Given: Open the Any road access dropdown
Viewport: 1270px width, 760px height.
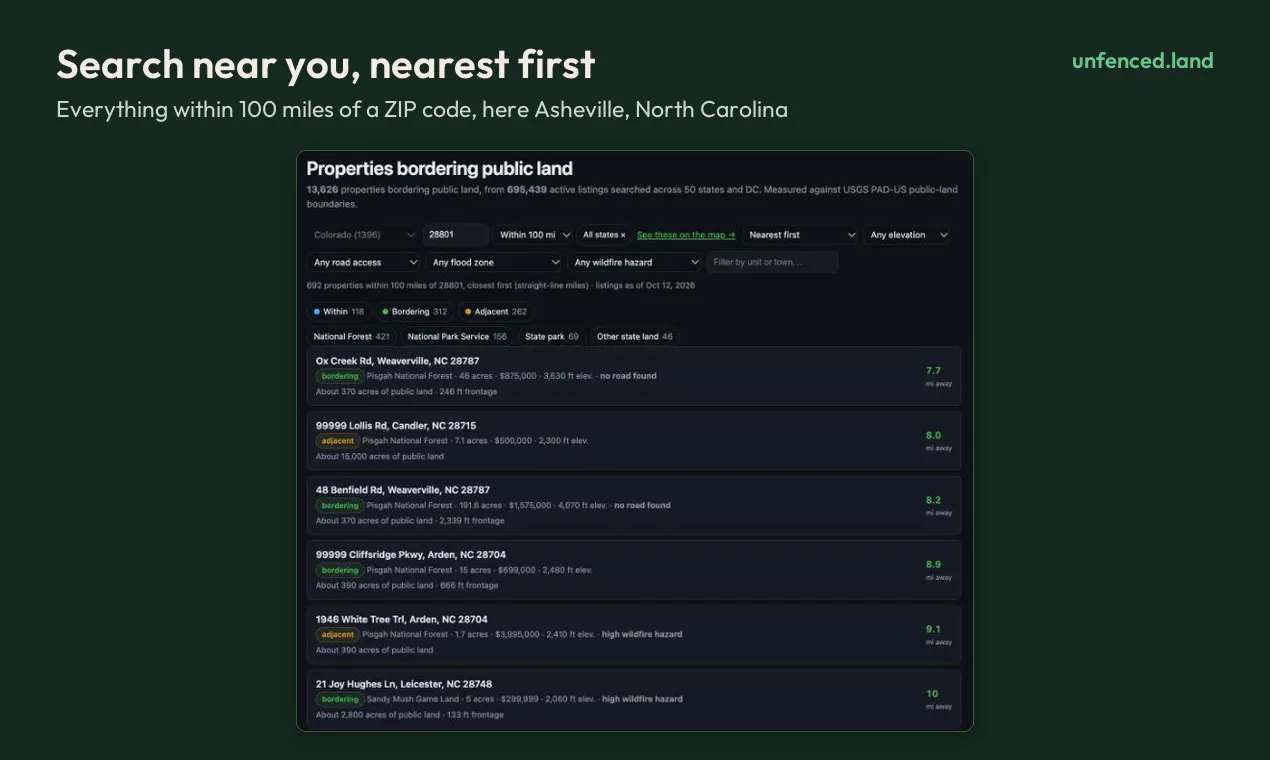Looking at the screenshot, I should (364, 262).
